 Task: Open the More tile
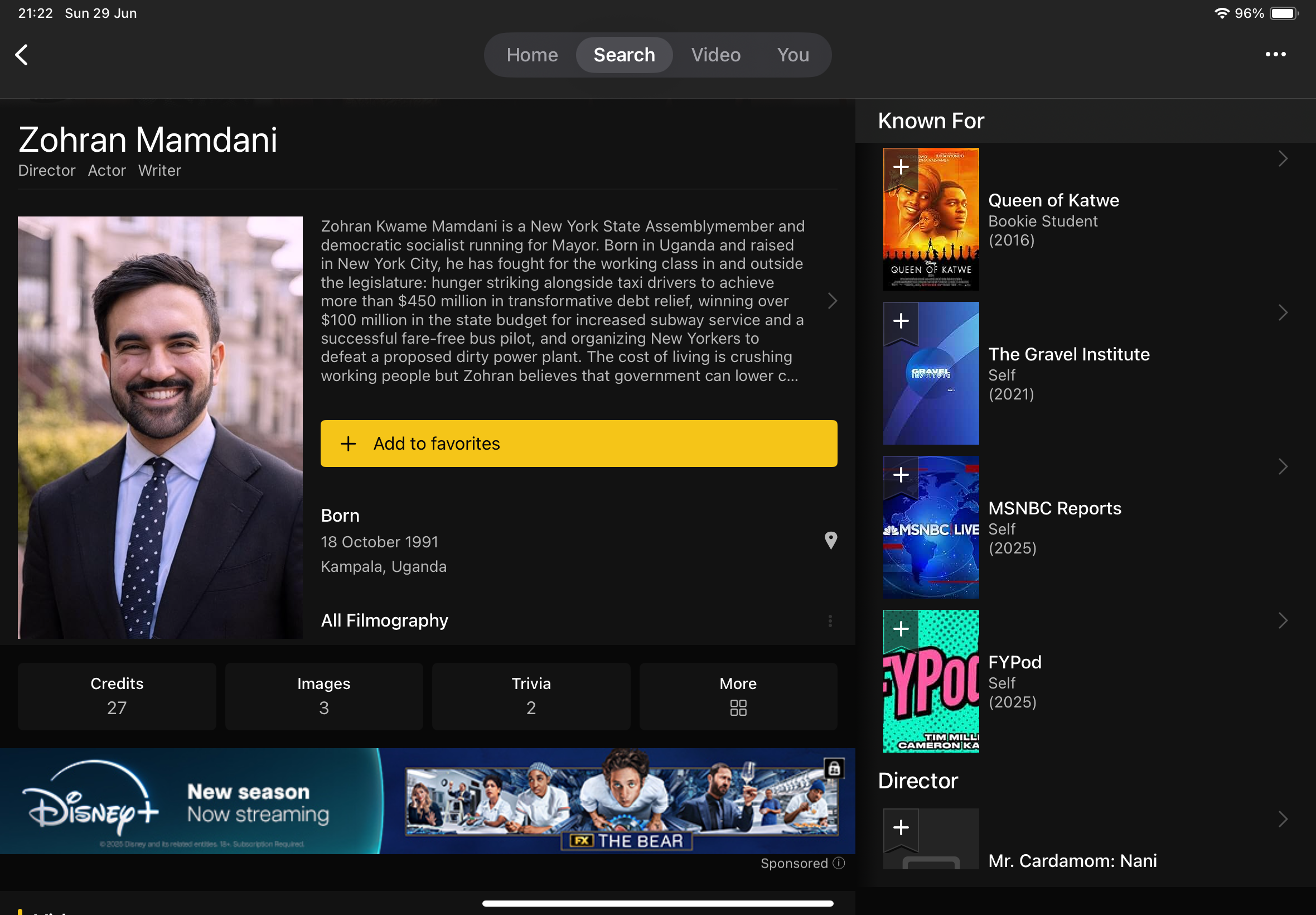point(738,696)
